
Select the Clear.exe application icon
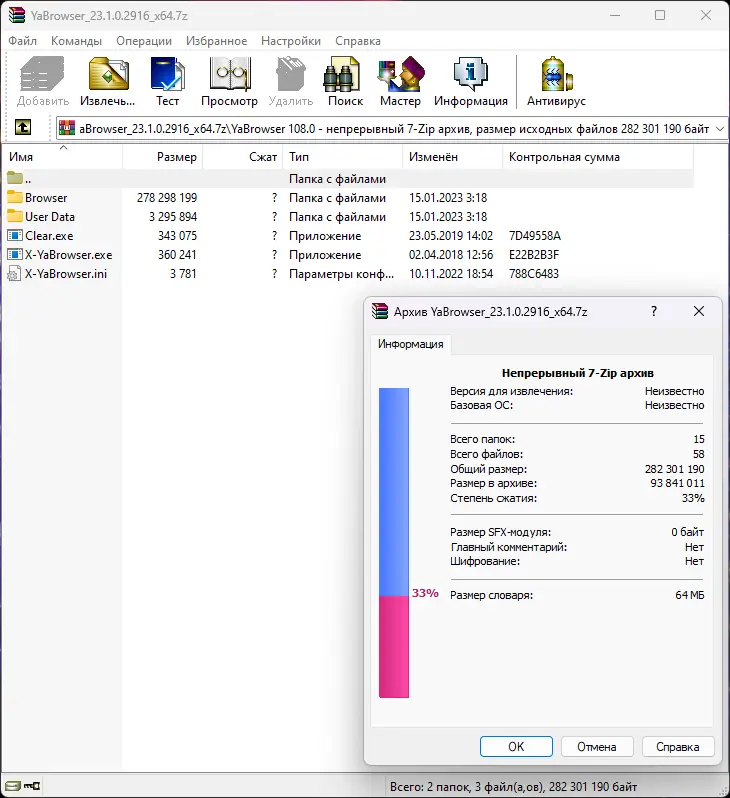click(x=15, y=236)
